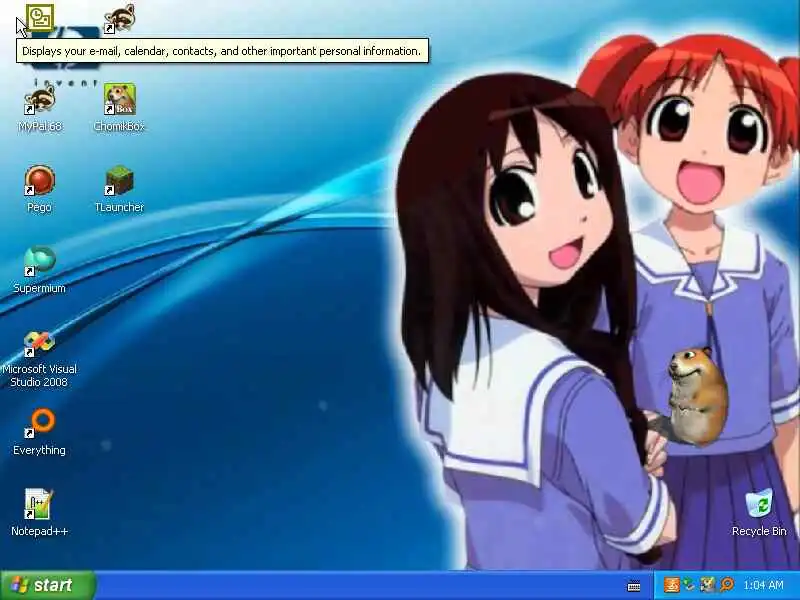Click the 1:04 AM taskbar clock

pos(763,585)
